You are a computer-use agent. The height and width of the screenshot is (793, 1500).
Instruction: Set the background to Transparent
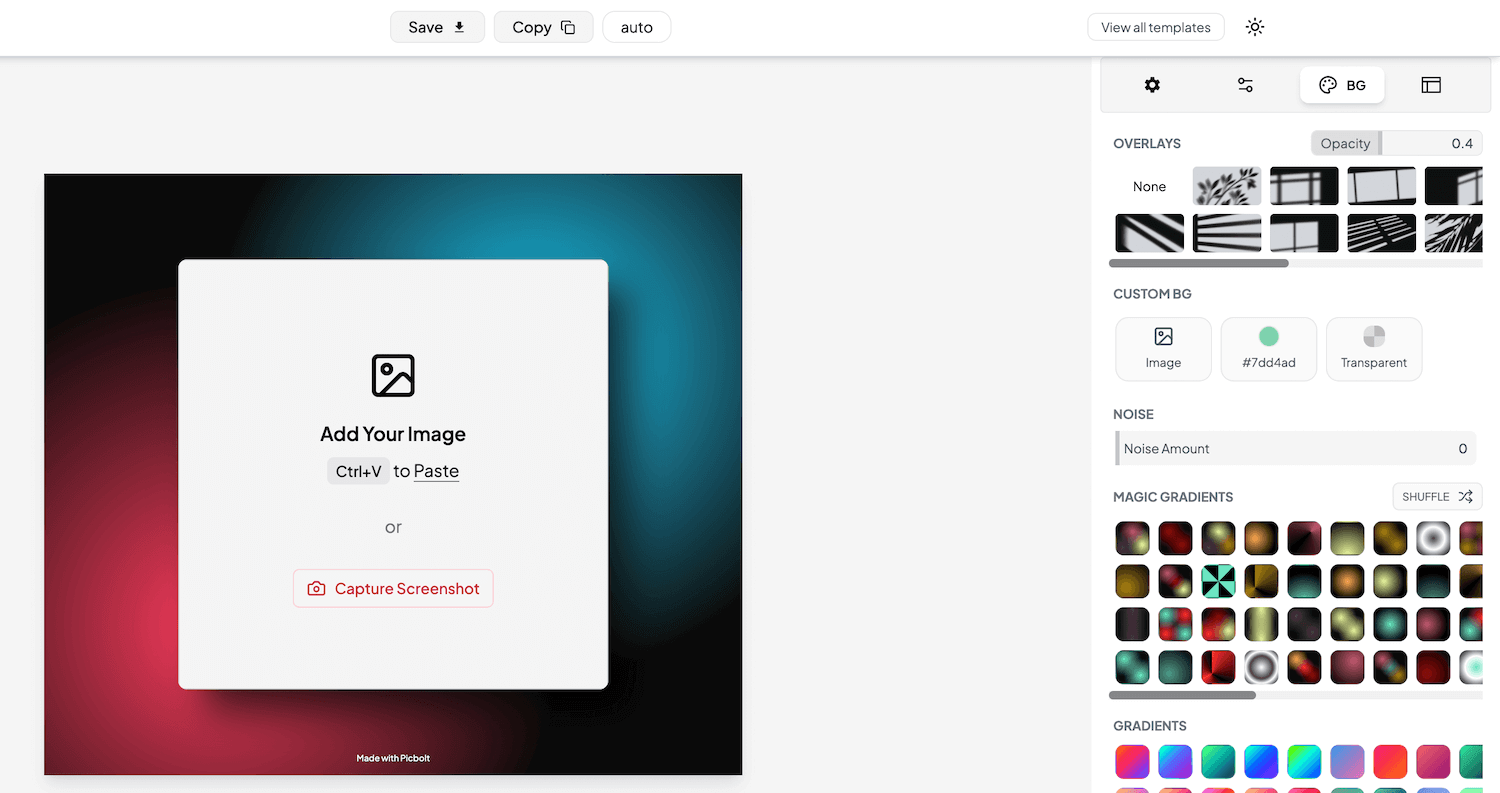click(x=1374, y=349)
